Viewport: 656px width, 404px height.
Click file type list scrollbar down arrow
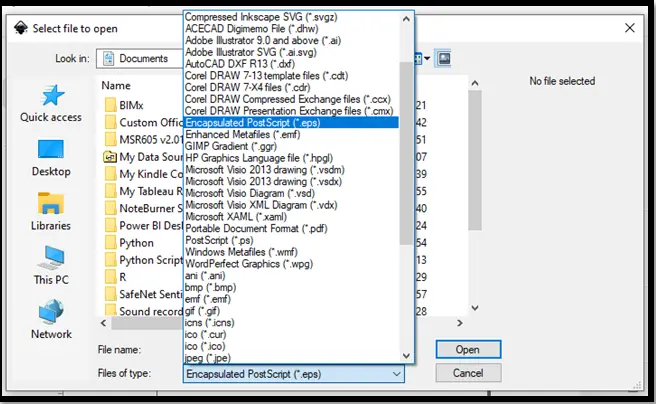[406, 355]
